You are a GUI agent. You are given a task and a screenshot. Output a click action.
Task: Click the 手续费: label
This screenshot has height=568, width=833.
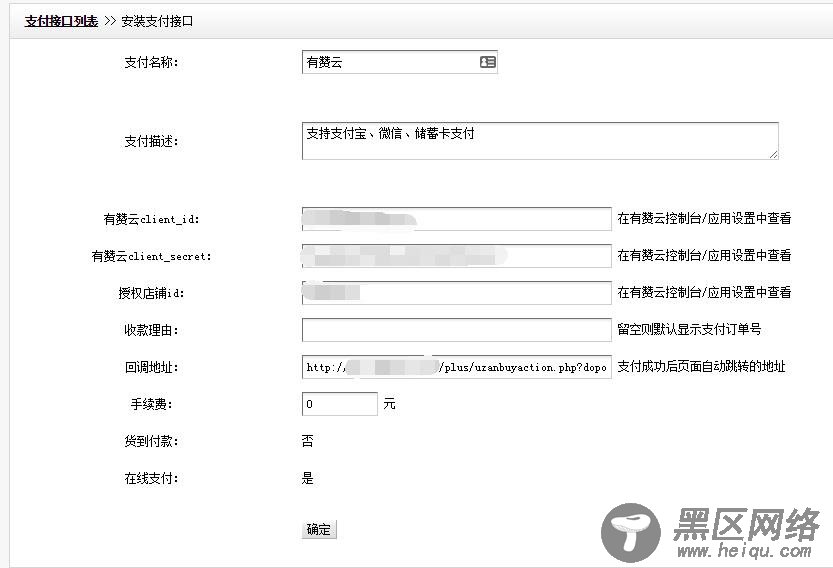click(x=151, y=404)
